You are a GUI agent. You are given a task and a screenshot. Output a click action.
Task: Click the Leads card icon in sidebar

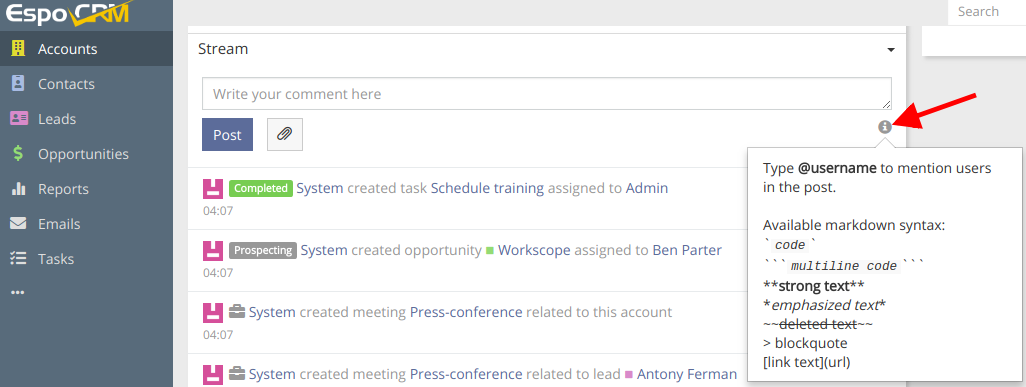19,119
